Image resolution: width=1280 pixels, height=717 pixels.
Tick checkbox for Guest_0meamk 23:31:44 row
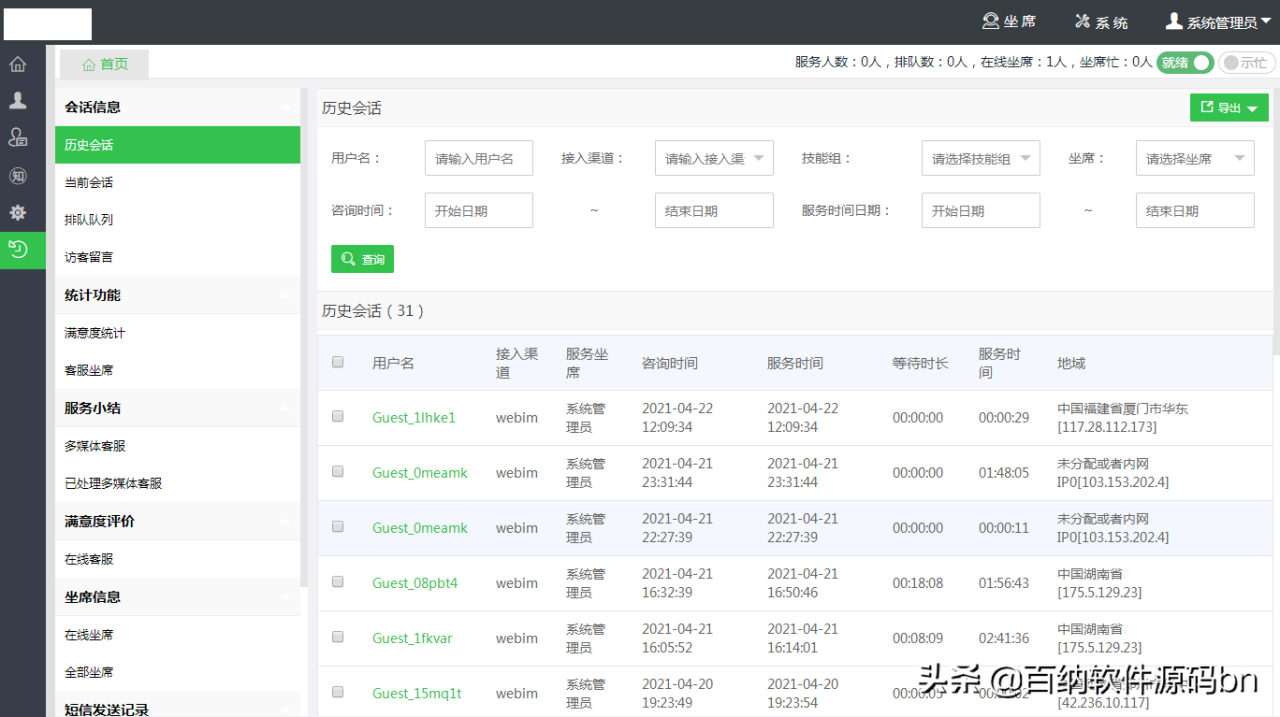tap(338, 471)
